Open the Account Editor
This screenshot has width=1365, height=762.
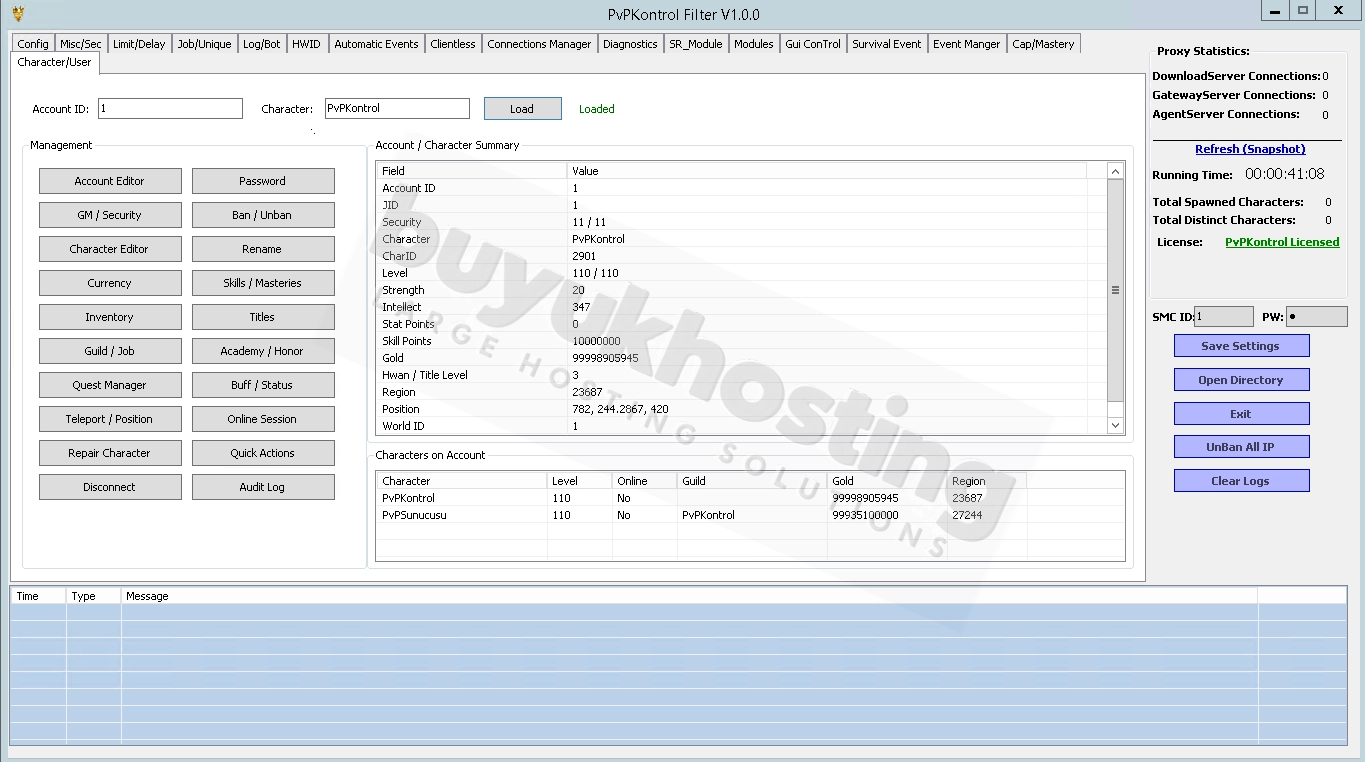pyautogui.click(x=110, y=181)
